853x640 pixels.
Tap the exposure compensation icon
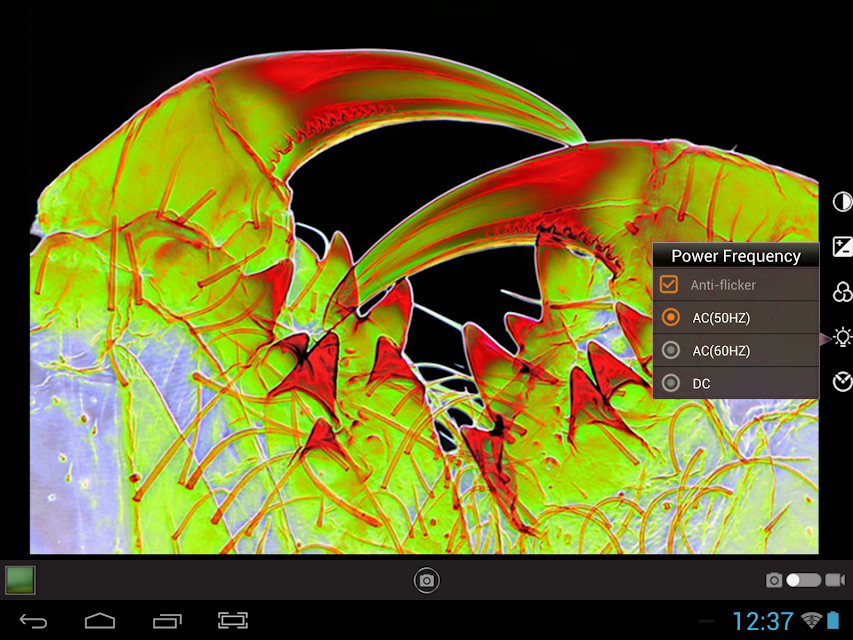842,246
